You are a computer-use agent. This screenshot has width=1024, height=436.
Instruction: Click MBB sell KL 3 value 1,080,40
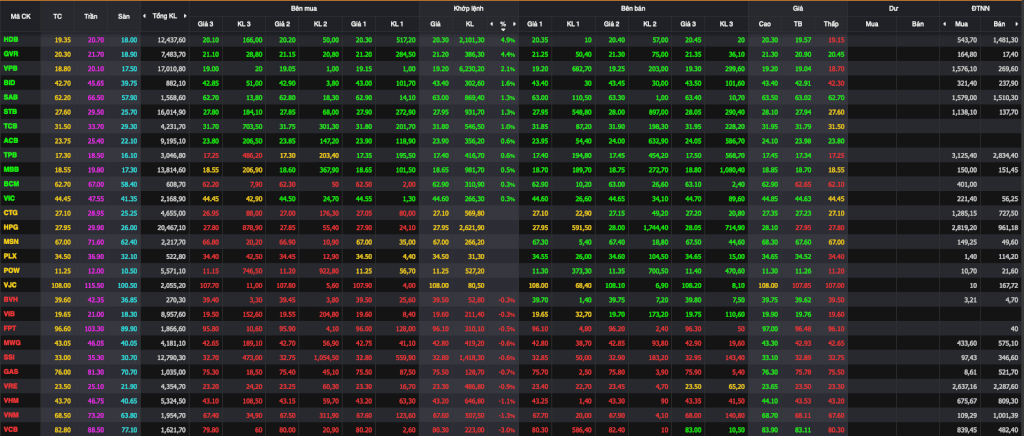(731, 169)
